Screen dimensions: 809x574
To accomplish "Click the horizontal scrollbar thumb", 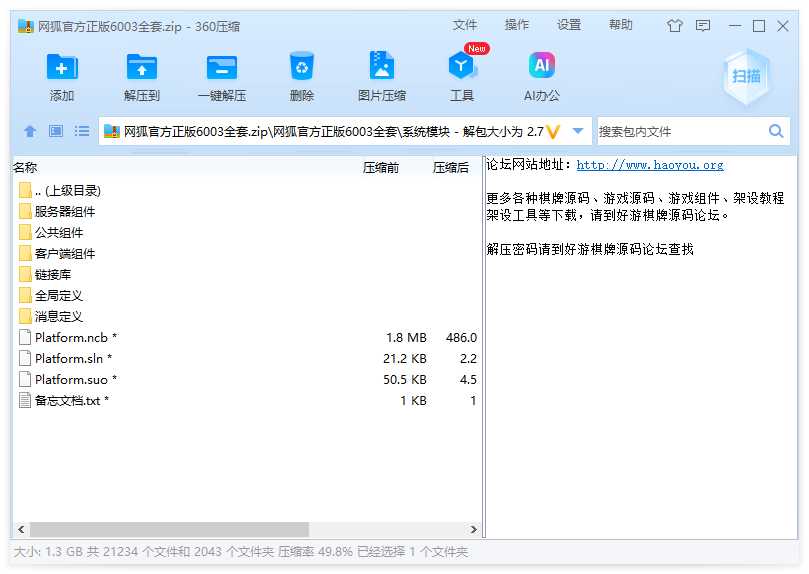I will point(169,529).
